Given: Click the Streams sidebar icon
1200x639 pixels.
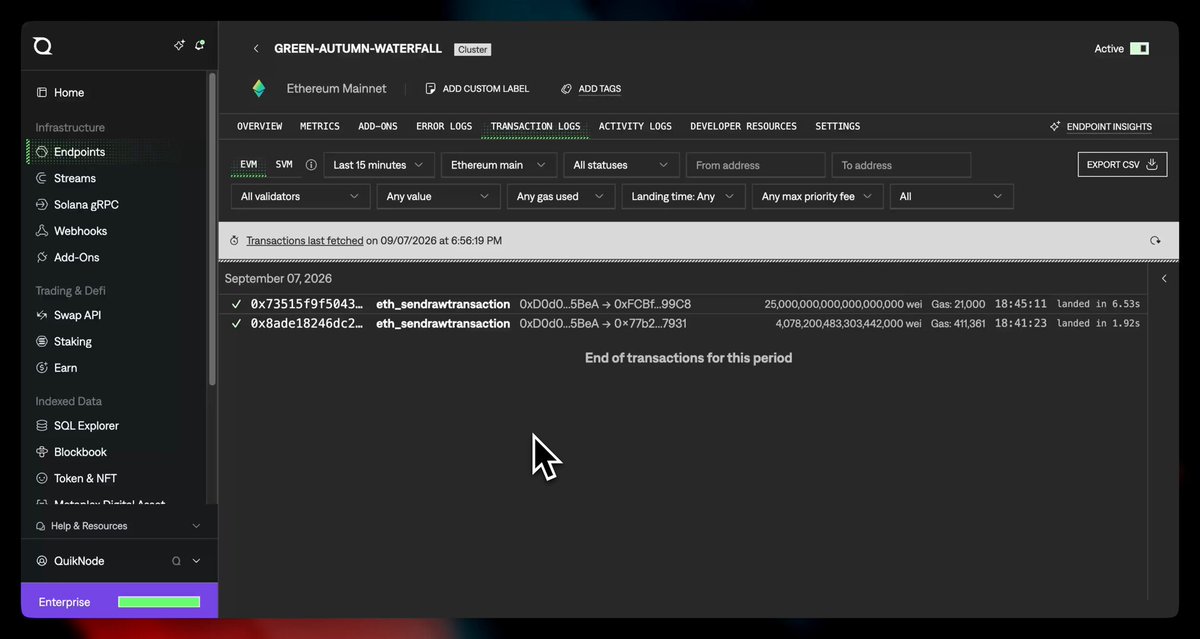Looking at the screenshot, I should click(42, 179).
